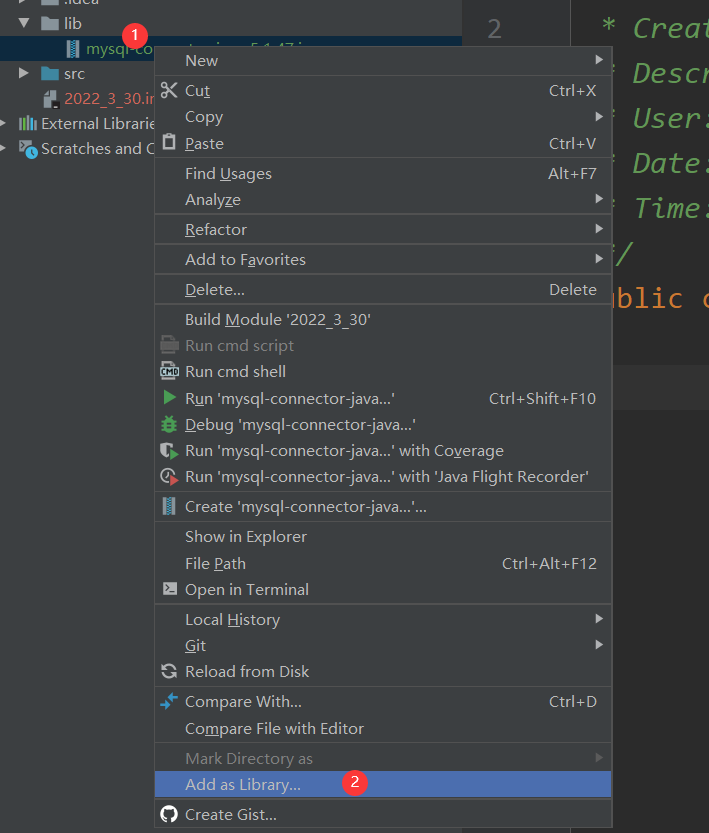Open the New submenu arrow
Viewport: 709px width, 833px height.
[x=599, y=60]
